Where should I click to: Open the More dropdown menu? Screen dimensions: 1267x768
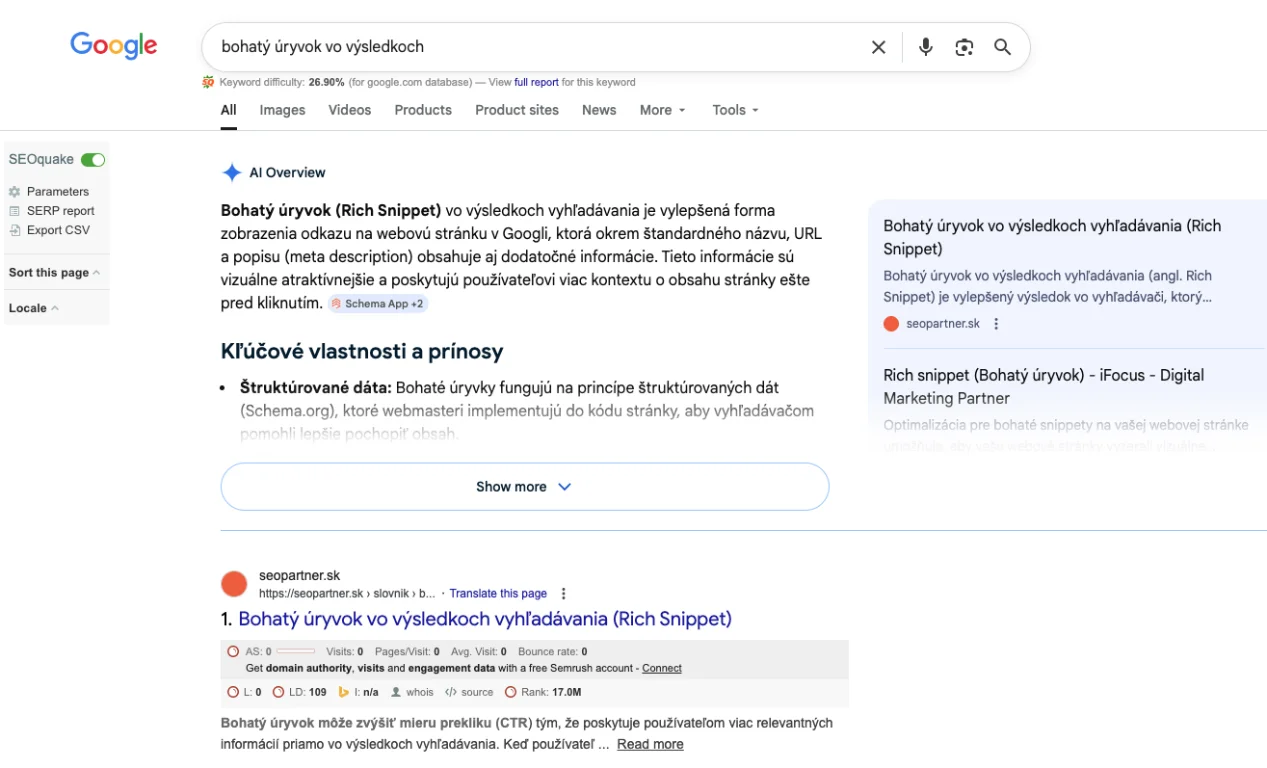point(662,110)
